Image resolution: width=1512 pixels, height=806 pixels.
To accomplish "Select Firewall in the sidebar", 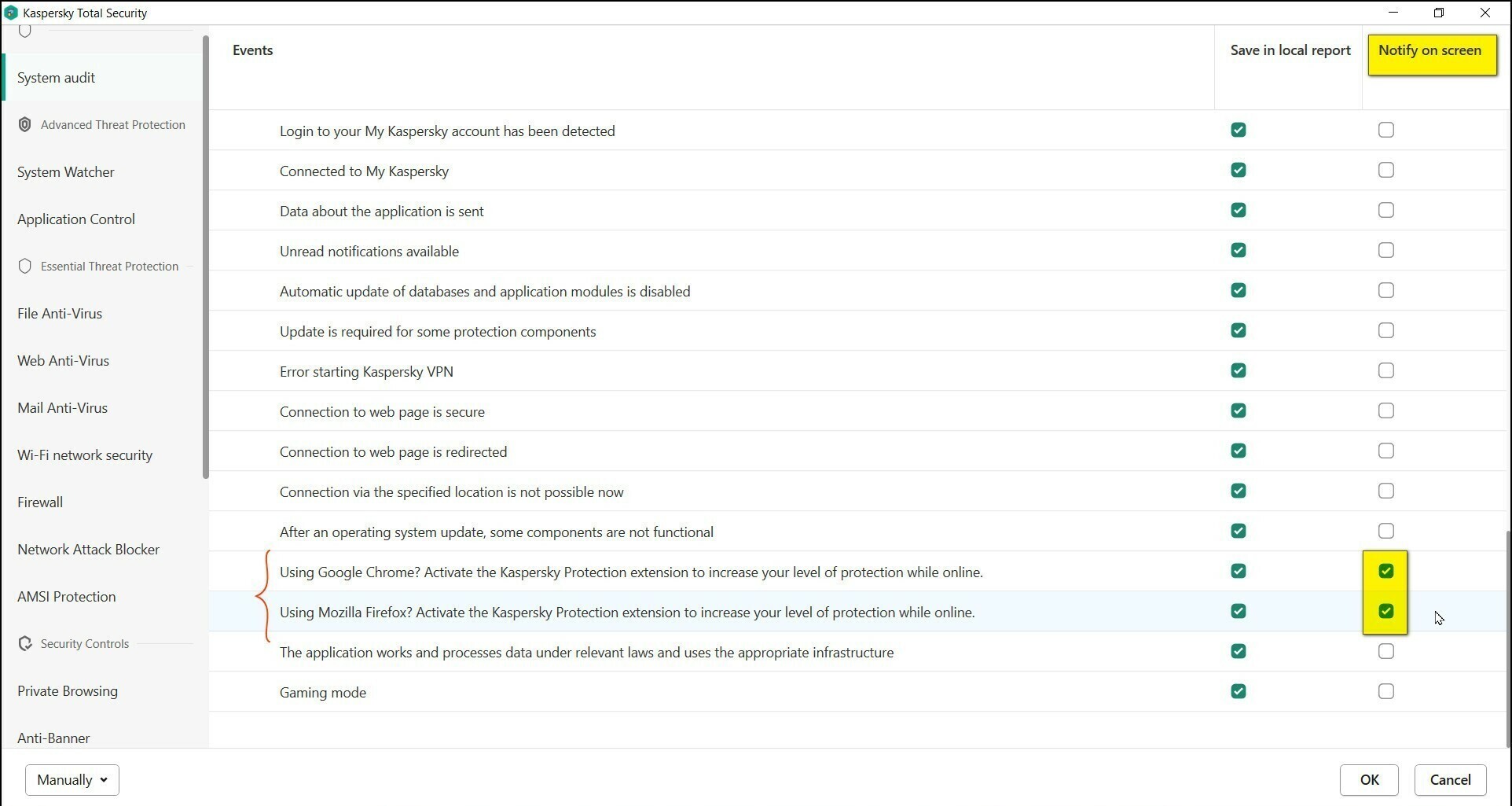I will [102, 502].
